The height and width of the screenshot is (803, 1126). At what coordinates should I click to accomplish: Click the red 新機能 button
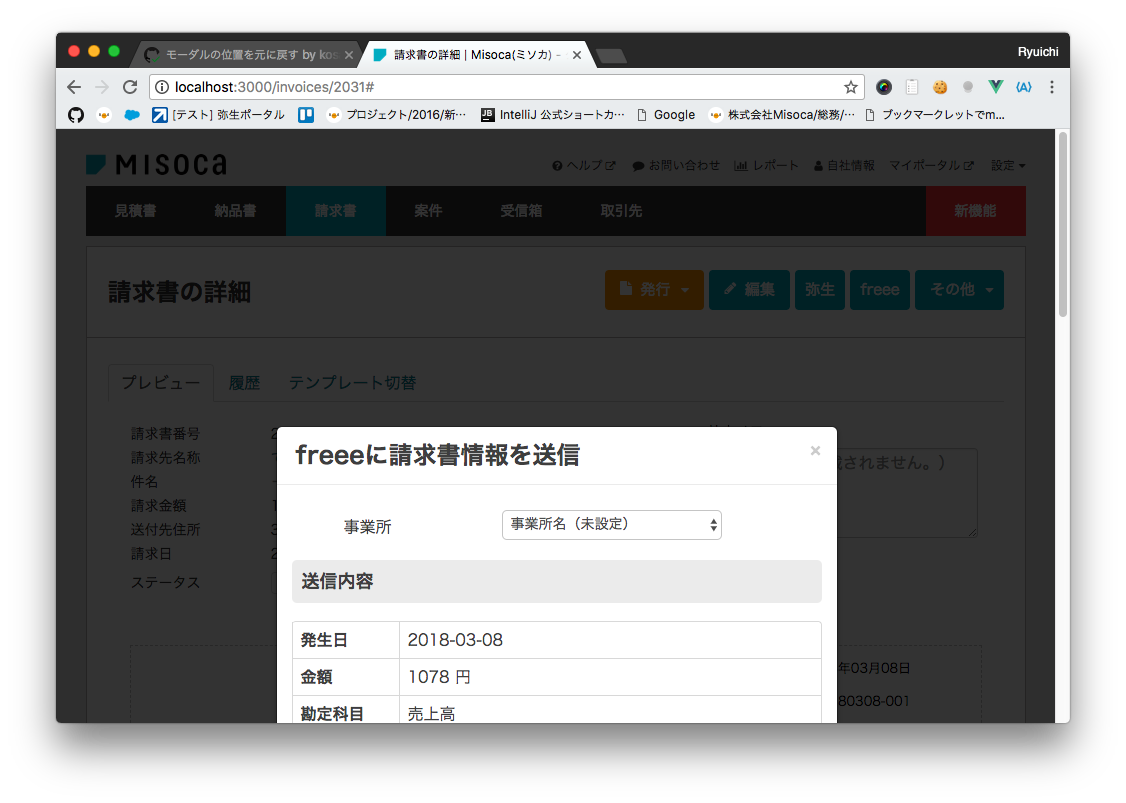[975, 210]
